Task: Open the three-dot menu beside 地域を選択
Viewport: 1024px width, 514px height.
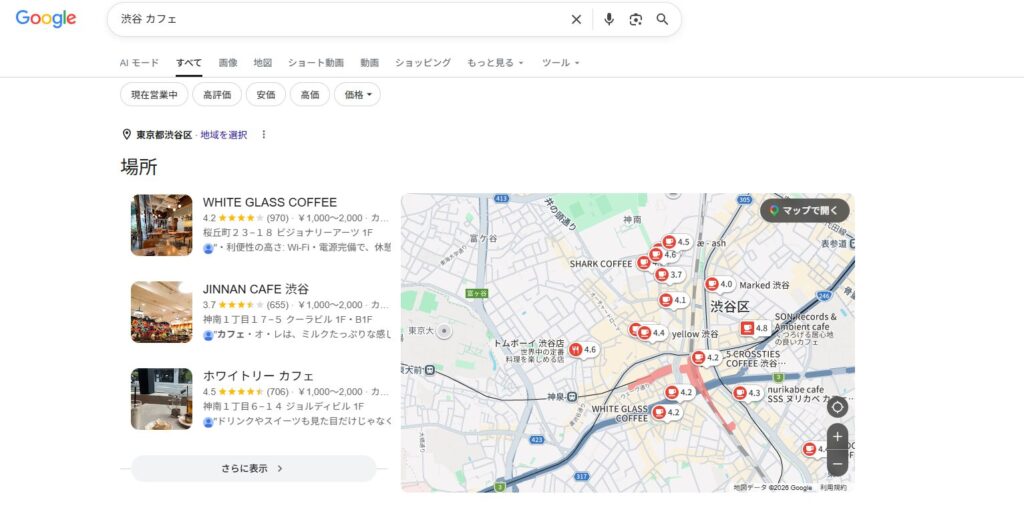Action: (264, 135)
